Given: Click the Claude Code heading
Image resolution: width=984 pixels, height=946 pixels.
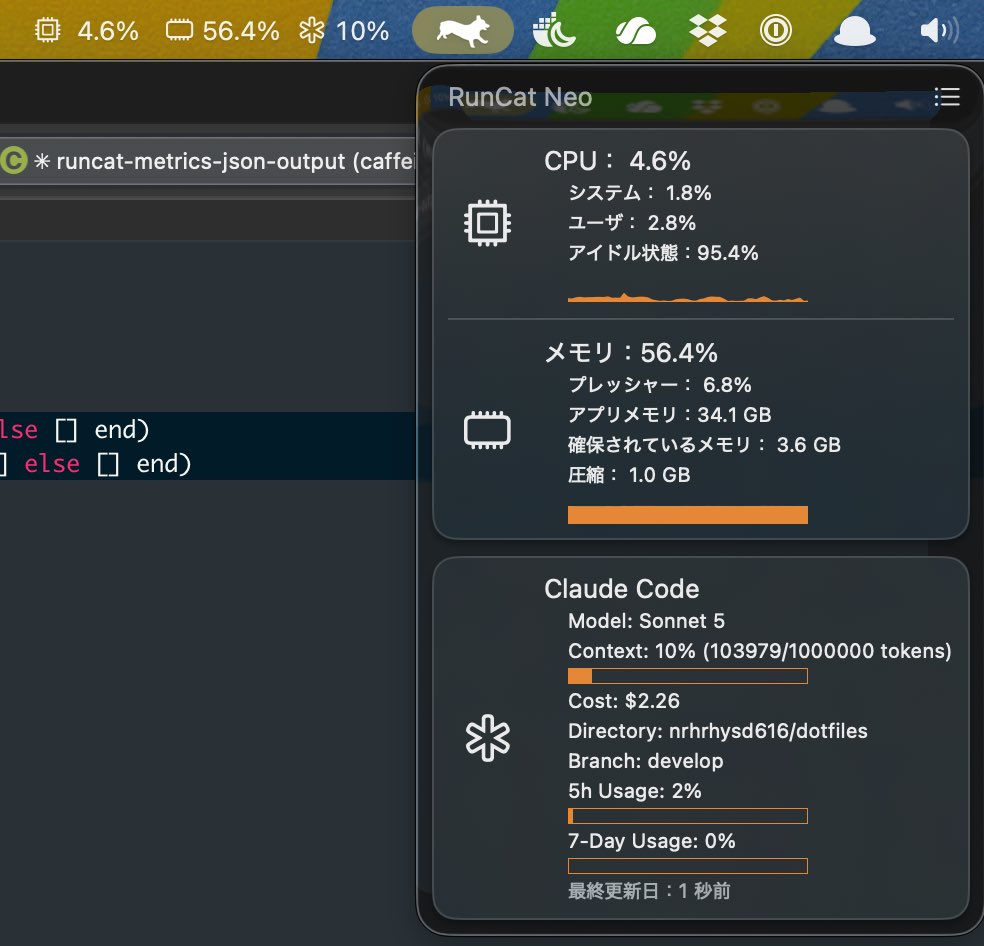Looking at the screenshot, I should pos(622,589).
